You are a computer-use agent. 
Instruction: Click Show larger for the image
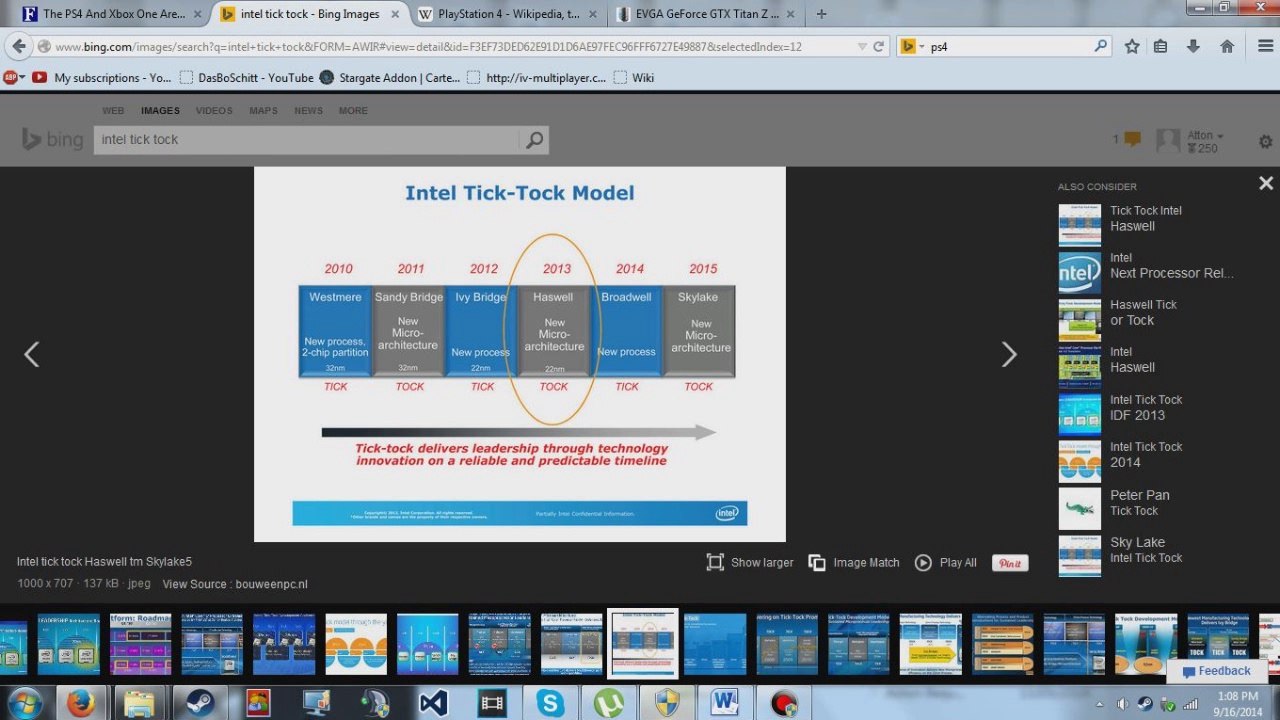click(750, 563)
